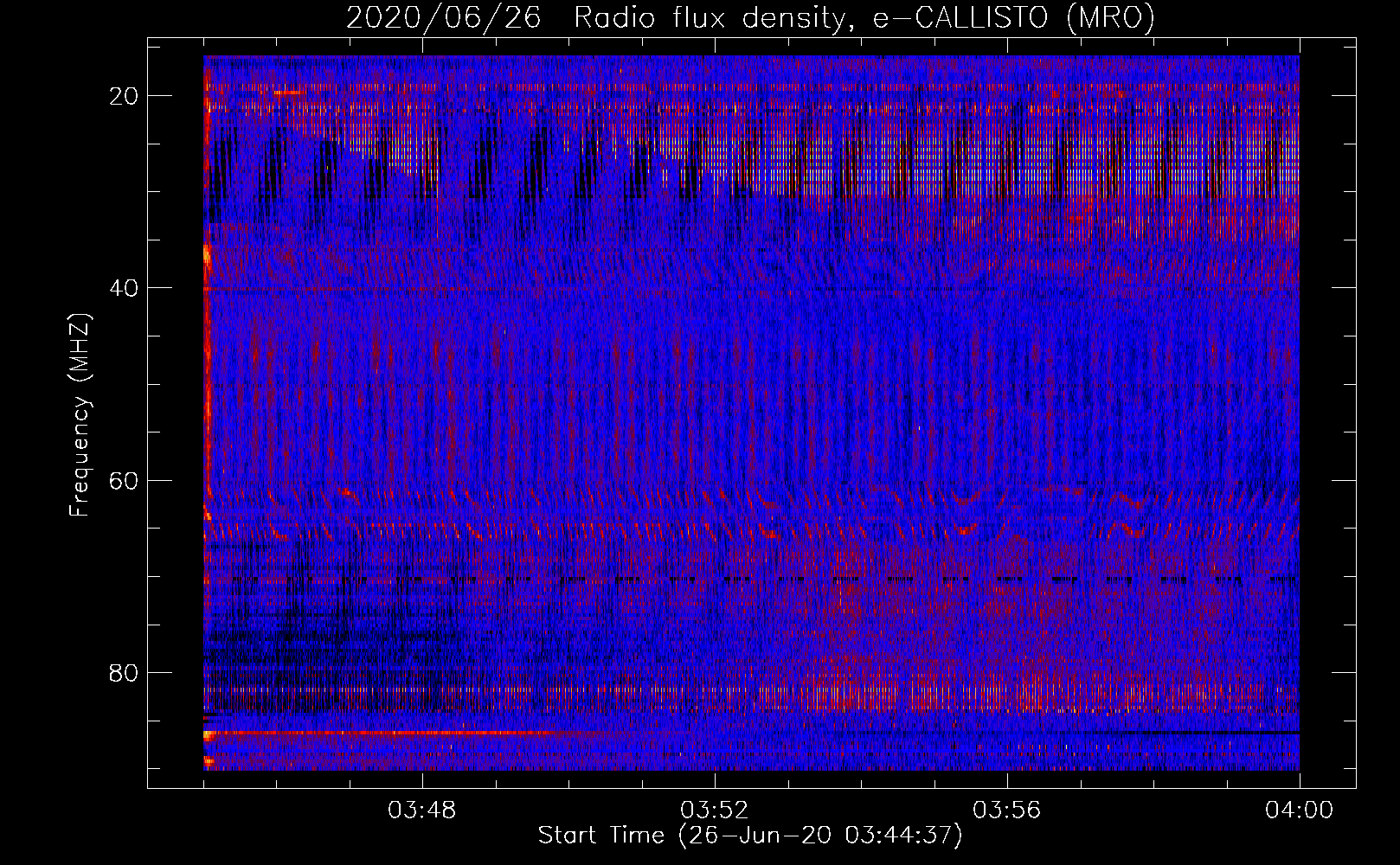1400x865 pixels.
Task: Click the '40' frequency tick label
Action: click(x=125, y=288)
